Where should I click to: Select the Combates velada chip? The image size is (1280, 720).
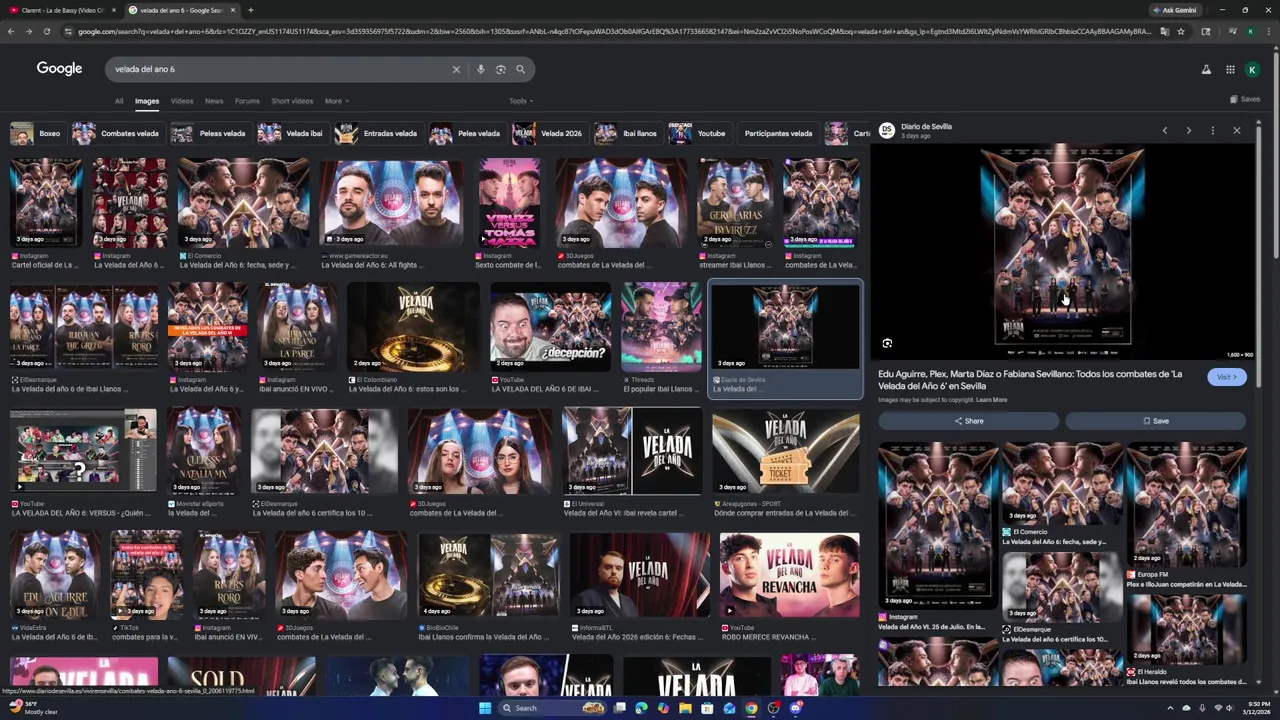[x=117, y=133]
